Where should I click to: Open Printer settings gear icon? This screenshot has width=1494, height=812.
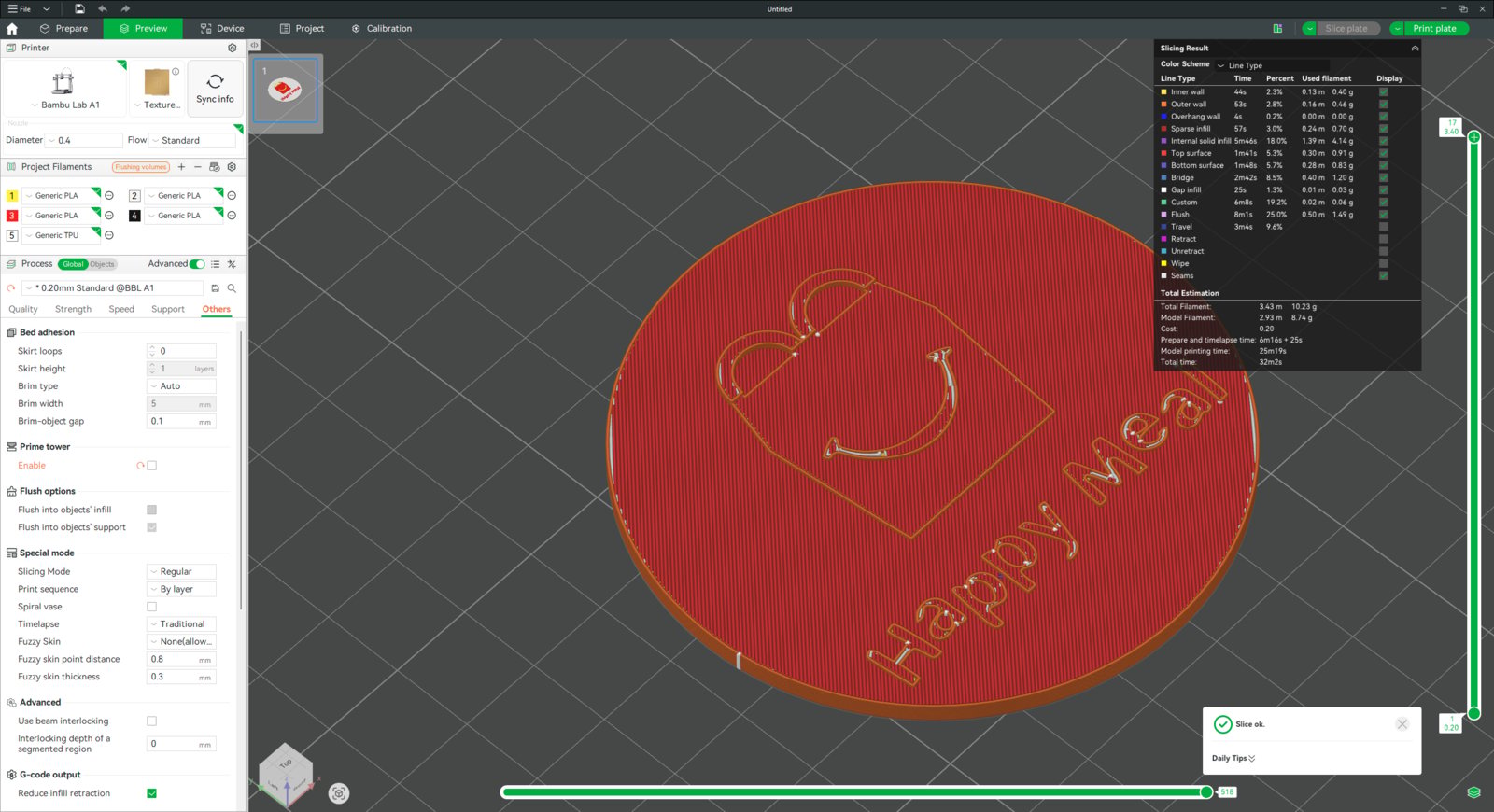pyautogui.click(x=233, y=48)
